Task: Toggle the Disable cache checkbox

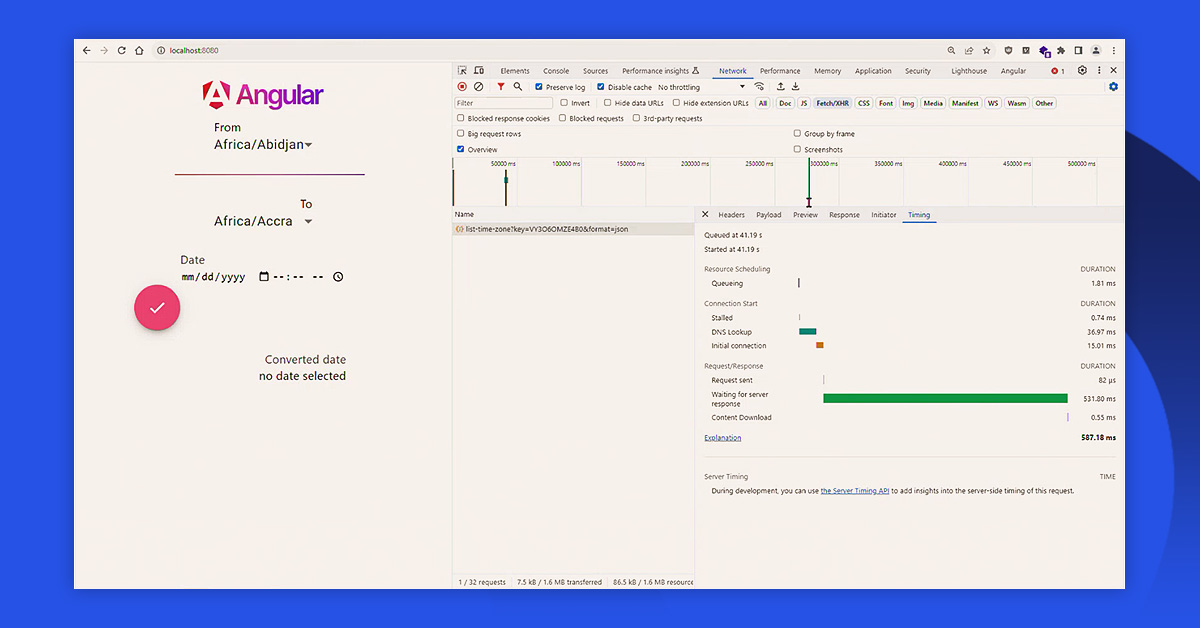Action: coord(601,87)
